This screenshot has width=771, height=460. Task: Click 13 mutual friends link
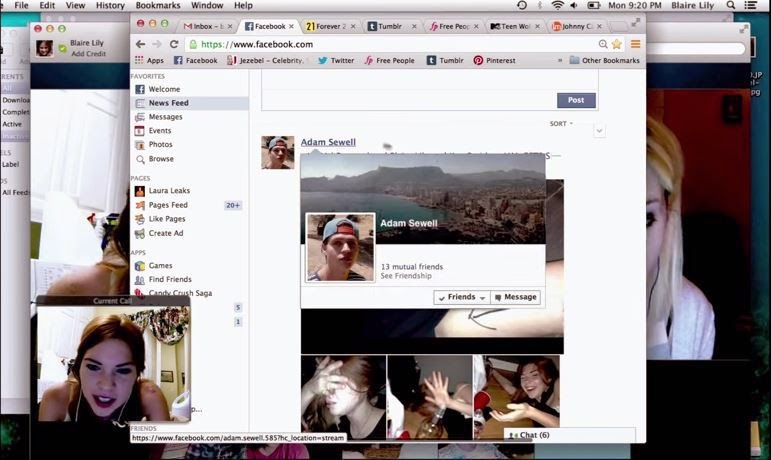click(412, 266)
